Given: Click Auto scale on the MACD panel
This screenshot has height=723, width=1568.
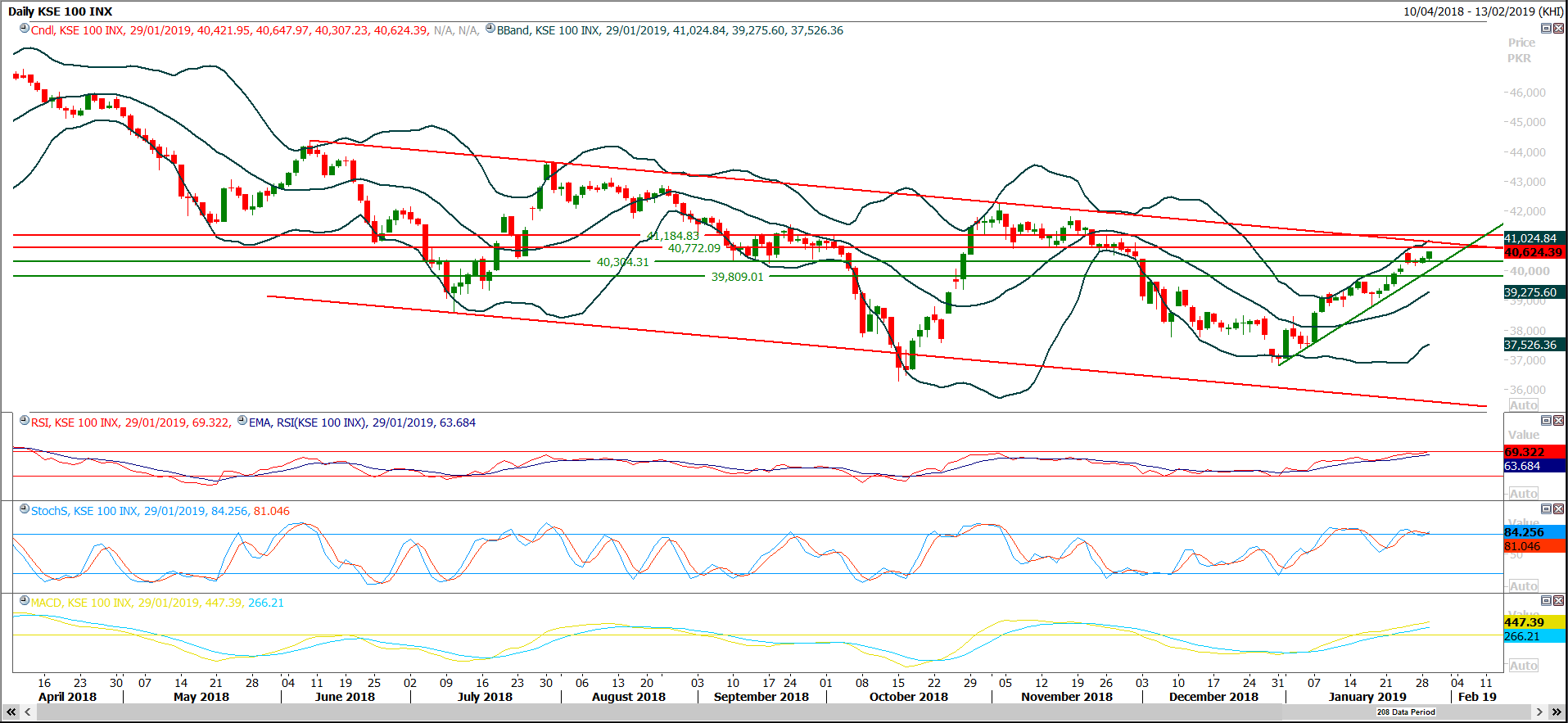Looking at the screenshot, I should click(1523, 666).
